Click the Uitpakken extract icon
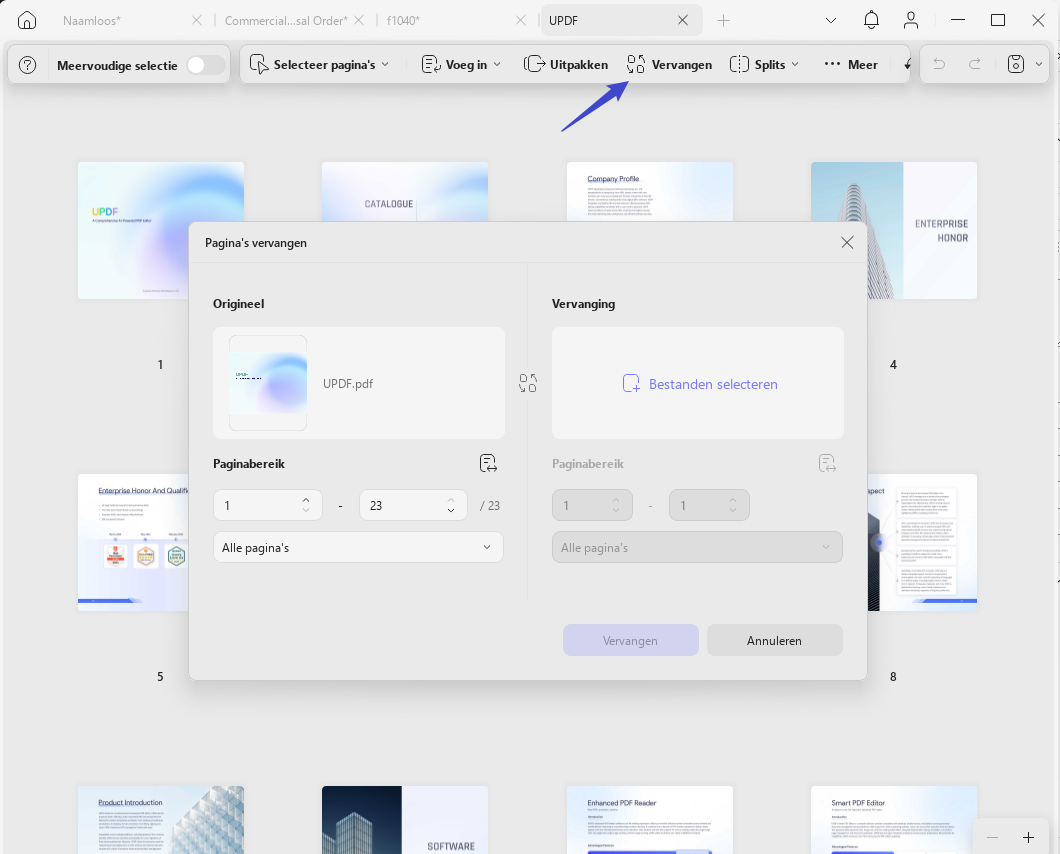1060x854 pixels. (x=534, y=64)
